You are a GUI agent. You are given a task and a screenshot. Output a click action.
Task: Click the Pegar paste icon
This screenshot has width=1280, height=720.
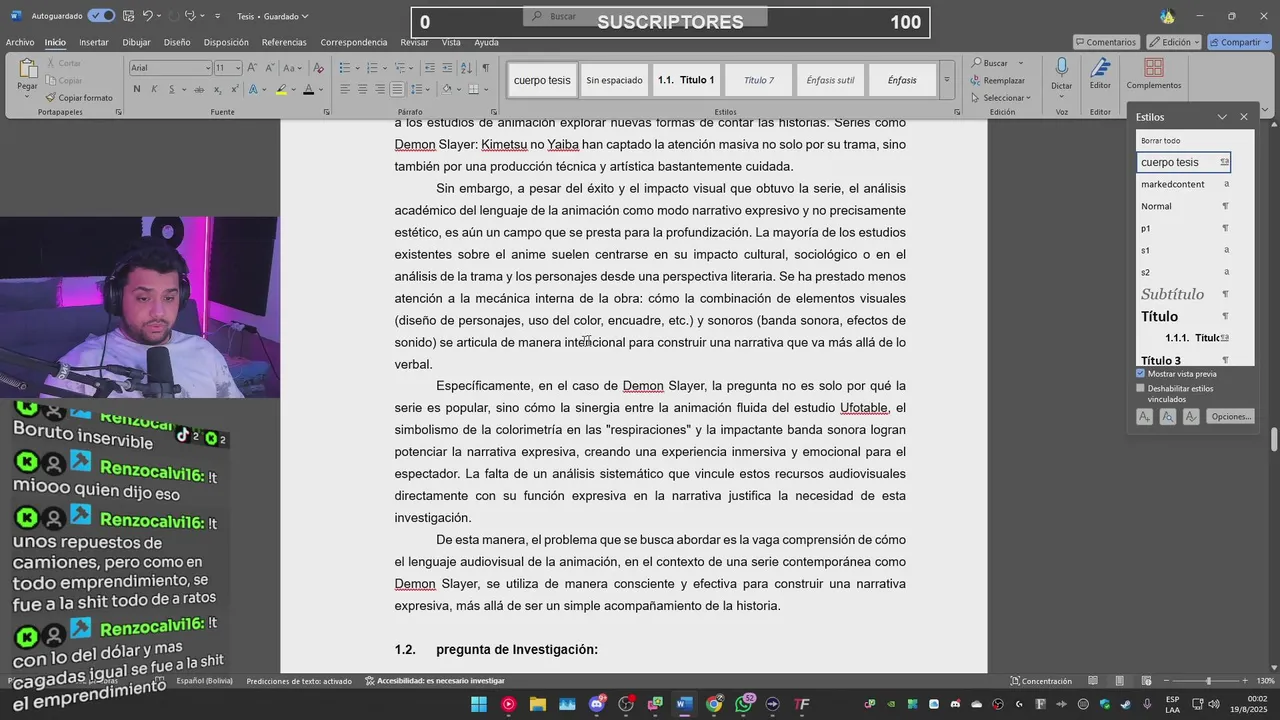pos(27,69)
